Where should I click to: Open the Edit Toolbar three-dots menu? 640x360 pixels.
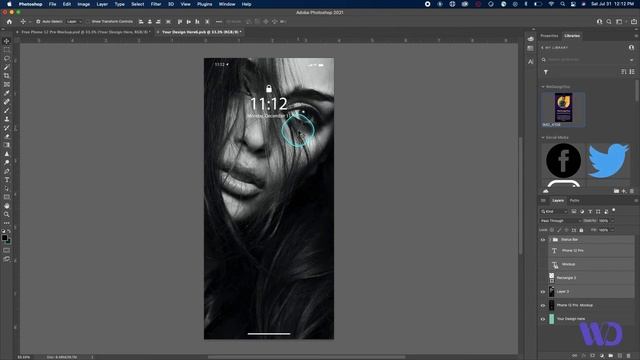[7, 223]
